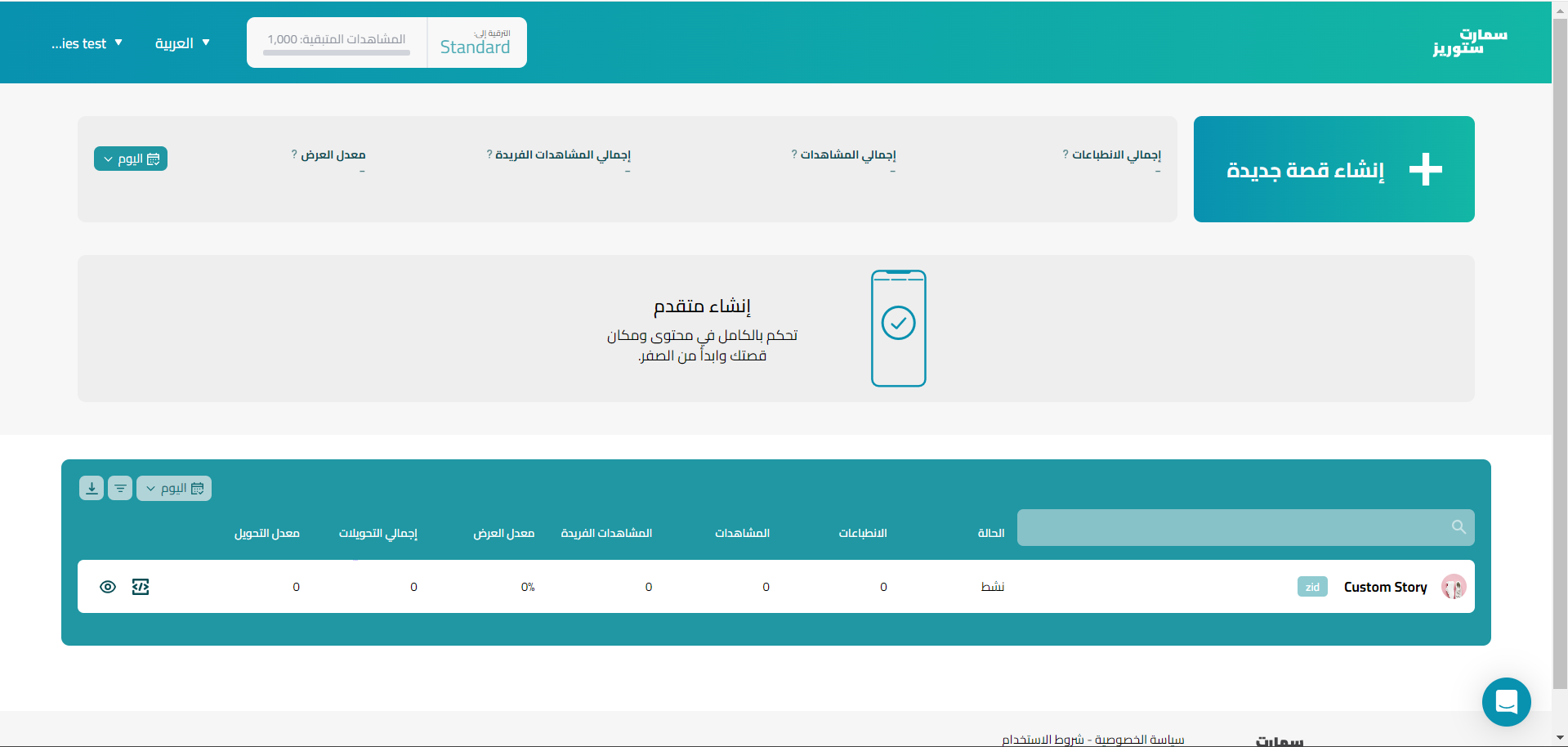Image resolution: width=1568 pixels, height=747 pixels.
Task: Expand the اليوم date dropdown in the stories table
Action: (x=174, y=489)
